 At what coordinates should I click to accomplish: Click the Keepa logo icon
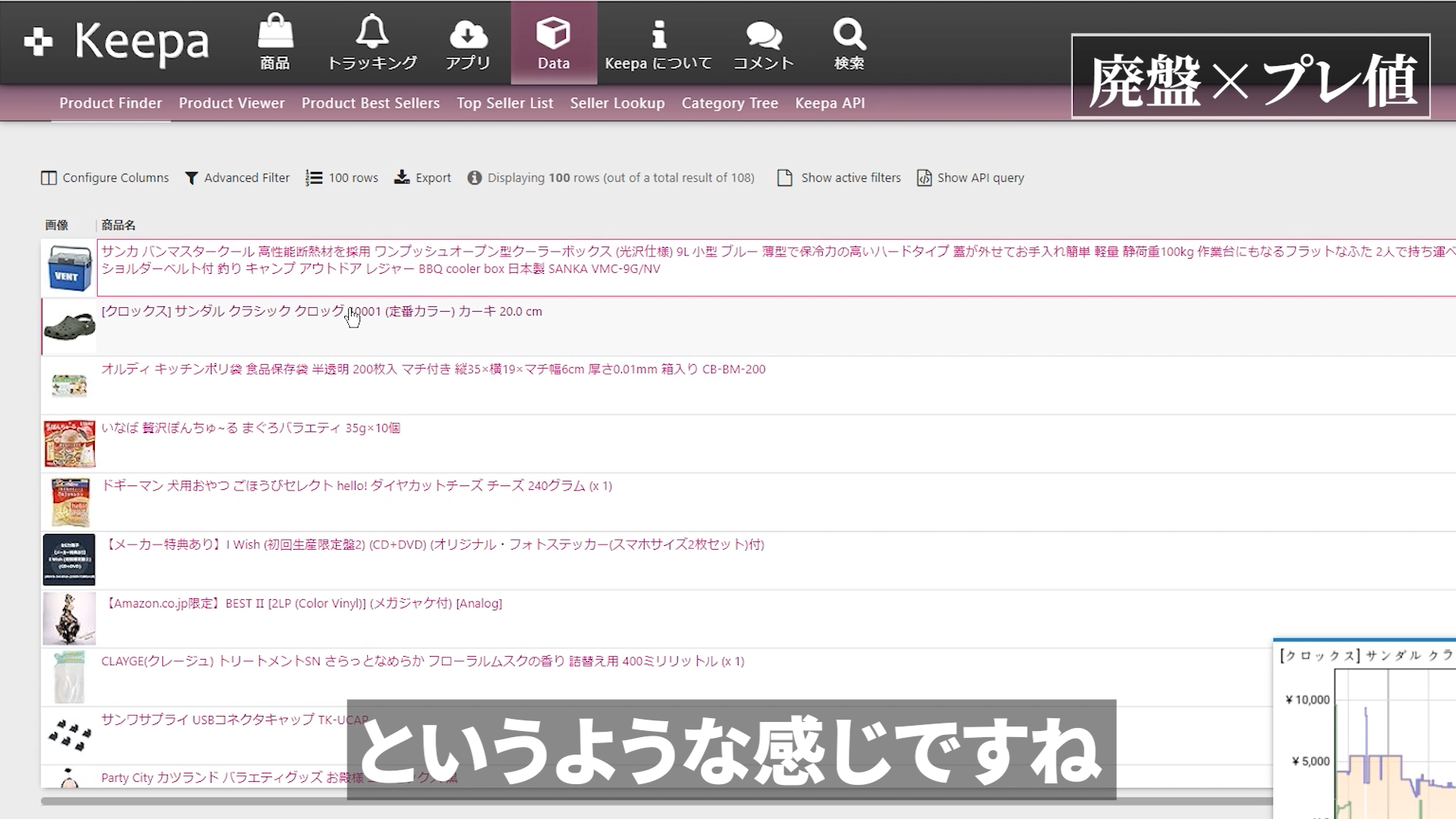39,42
